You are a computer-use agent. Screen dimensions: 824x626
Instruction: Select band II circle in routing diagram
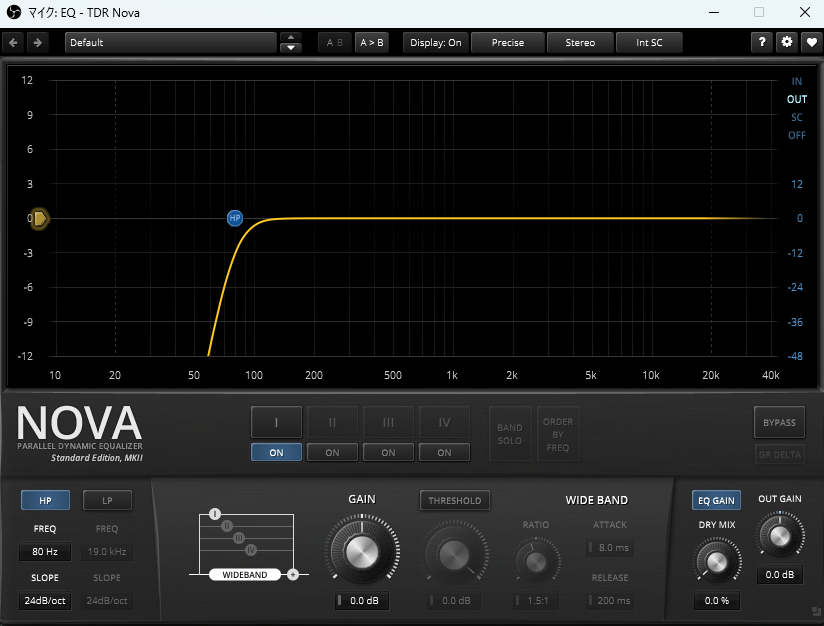[x=227, y=526]
